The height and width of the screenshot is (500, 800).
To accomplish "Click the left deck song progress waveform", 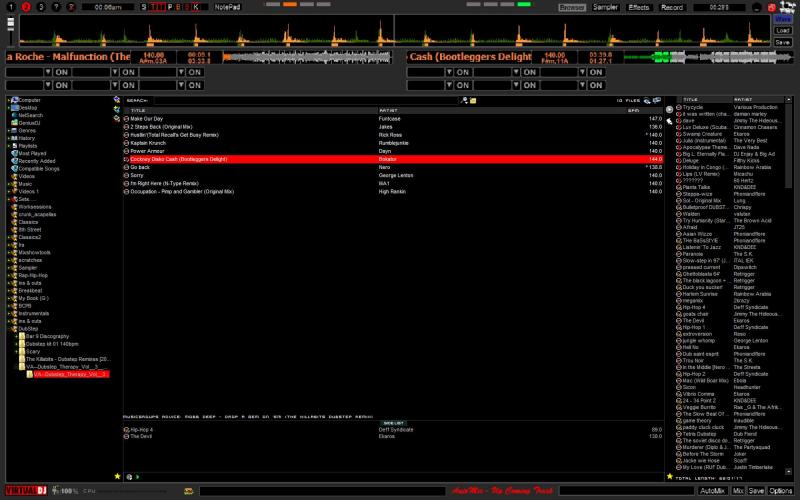I will tap(307, 57).
